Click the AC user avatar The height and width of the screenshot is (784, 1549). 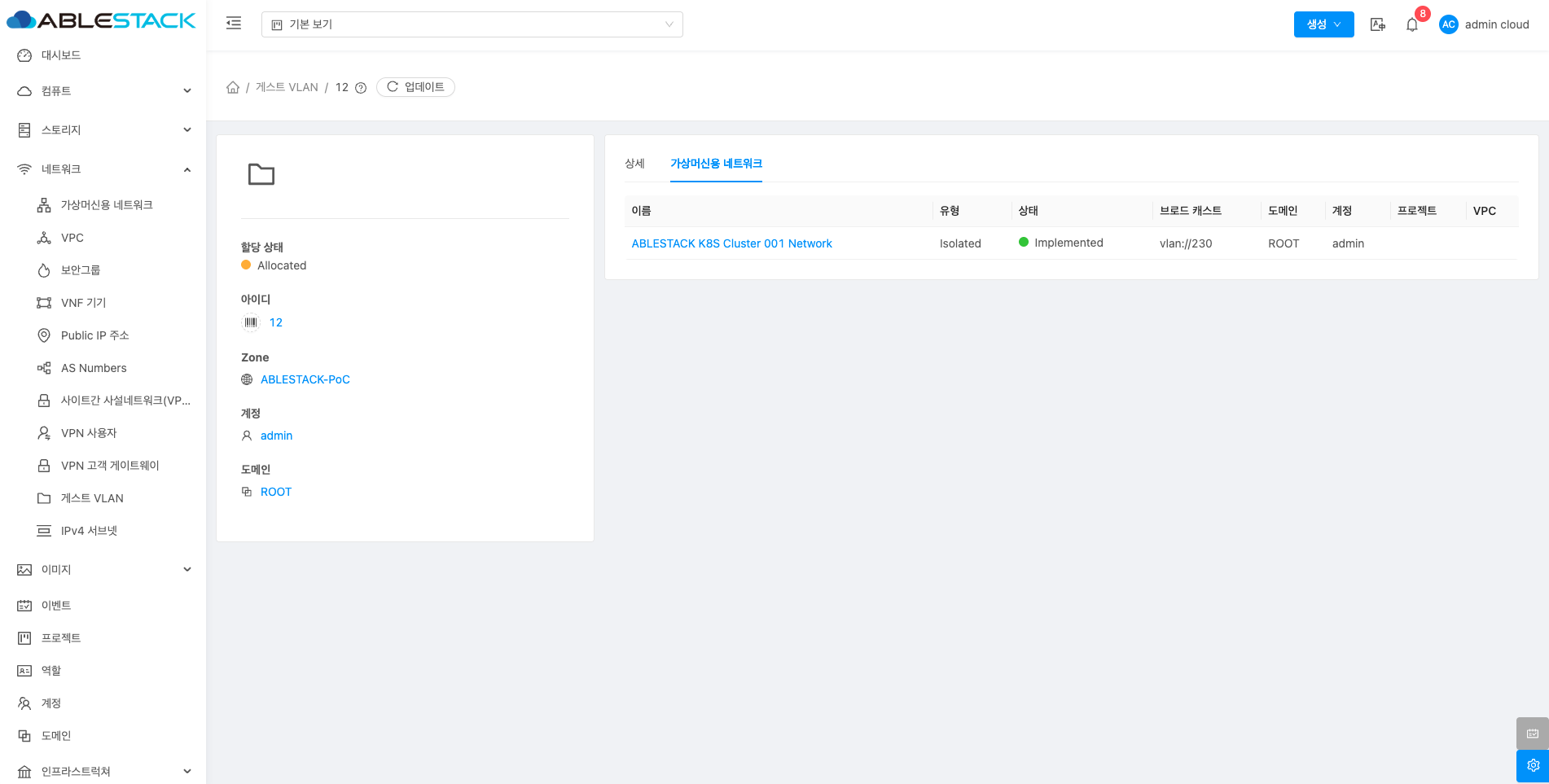(x=1449, y=24)
